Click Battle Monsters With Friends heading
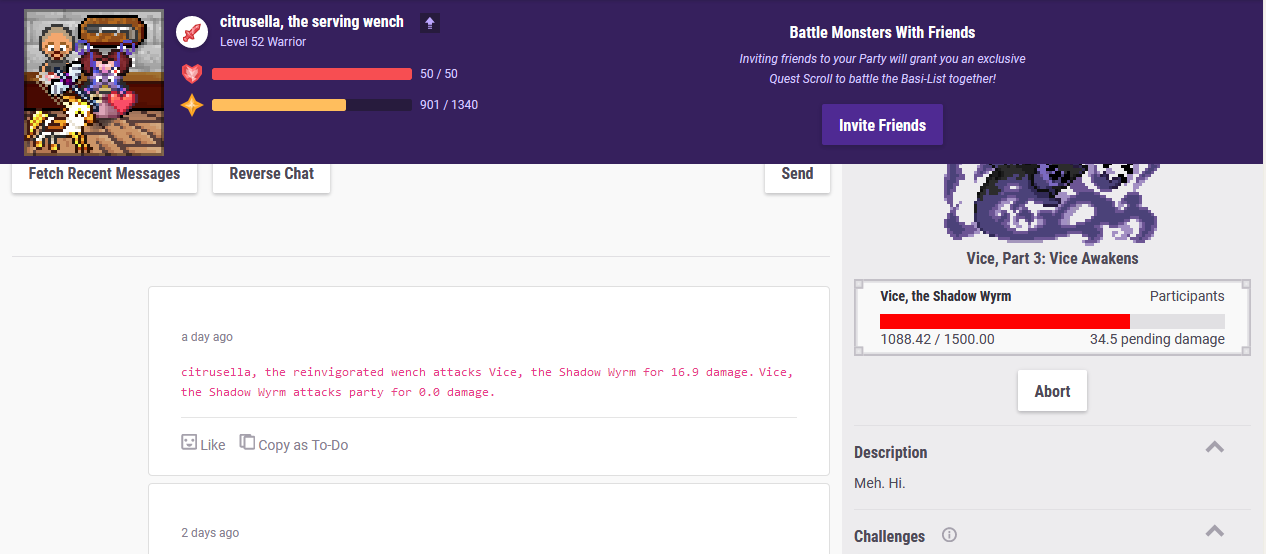 pyautogui.click(x=882, y=33)
